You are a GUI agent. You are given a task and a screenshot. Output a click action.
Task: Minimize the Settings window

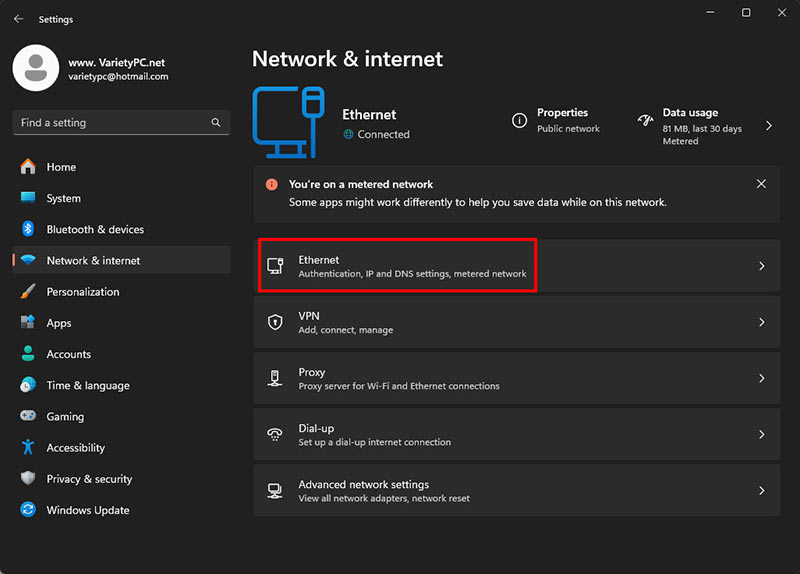(710, 12)
